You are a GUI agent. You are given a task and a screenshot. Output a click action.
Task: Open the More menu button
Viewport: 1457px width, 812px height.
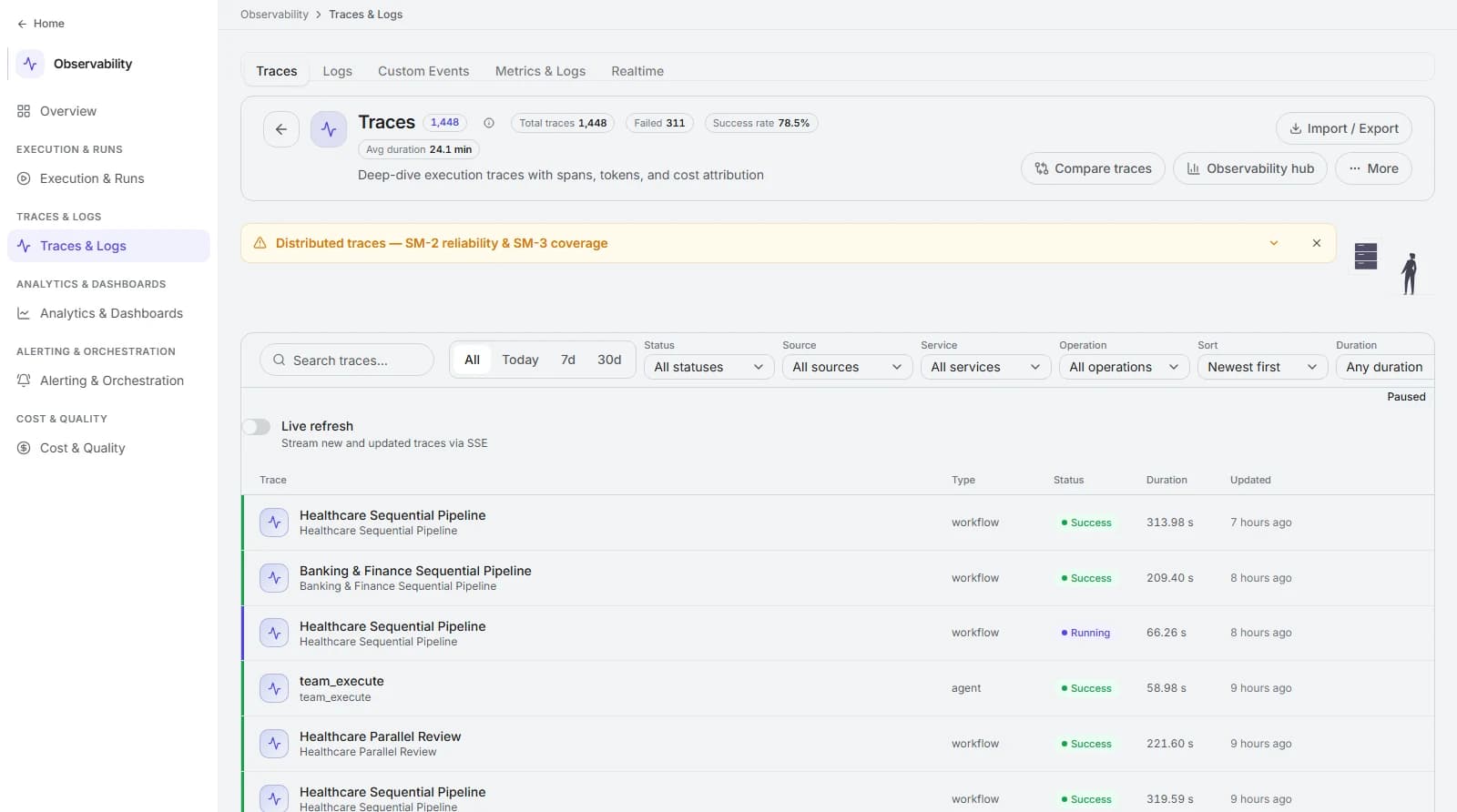pos(1373,168)
